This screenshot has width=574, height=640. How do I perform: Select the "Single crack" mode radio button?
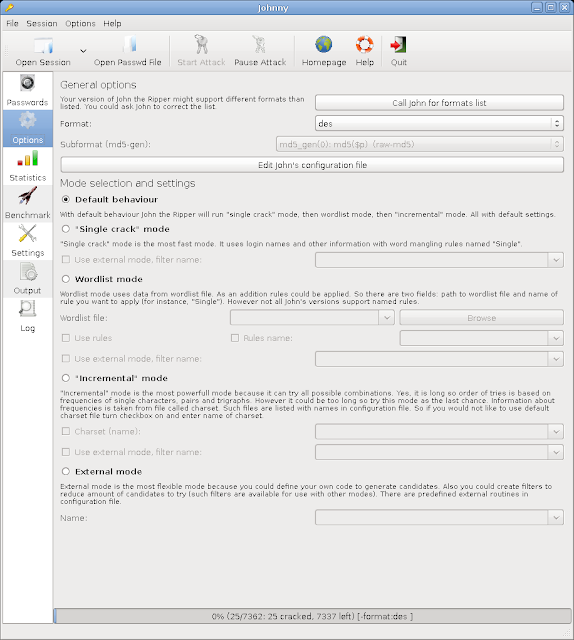pyautogui.click(x=66, y=229)
